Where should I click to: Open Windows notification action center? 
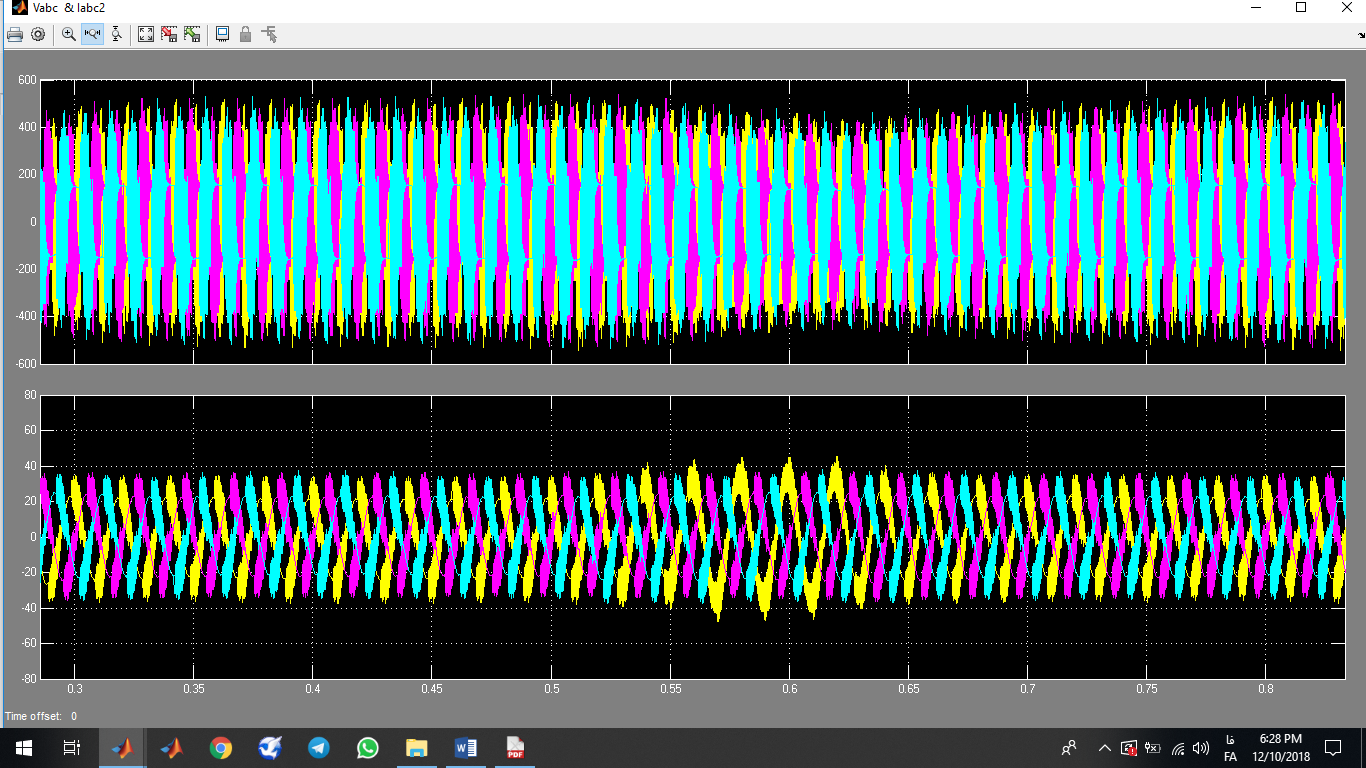click(x=1332, y=748)
